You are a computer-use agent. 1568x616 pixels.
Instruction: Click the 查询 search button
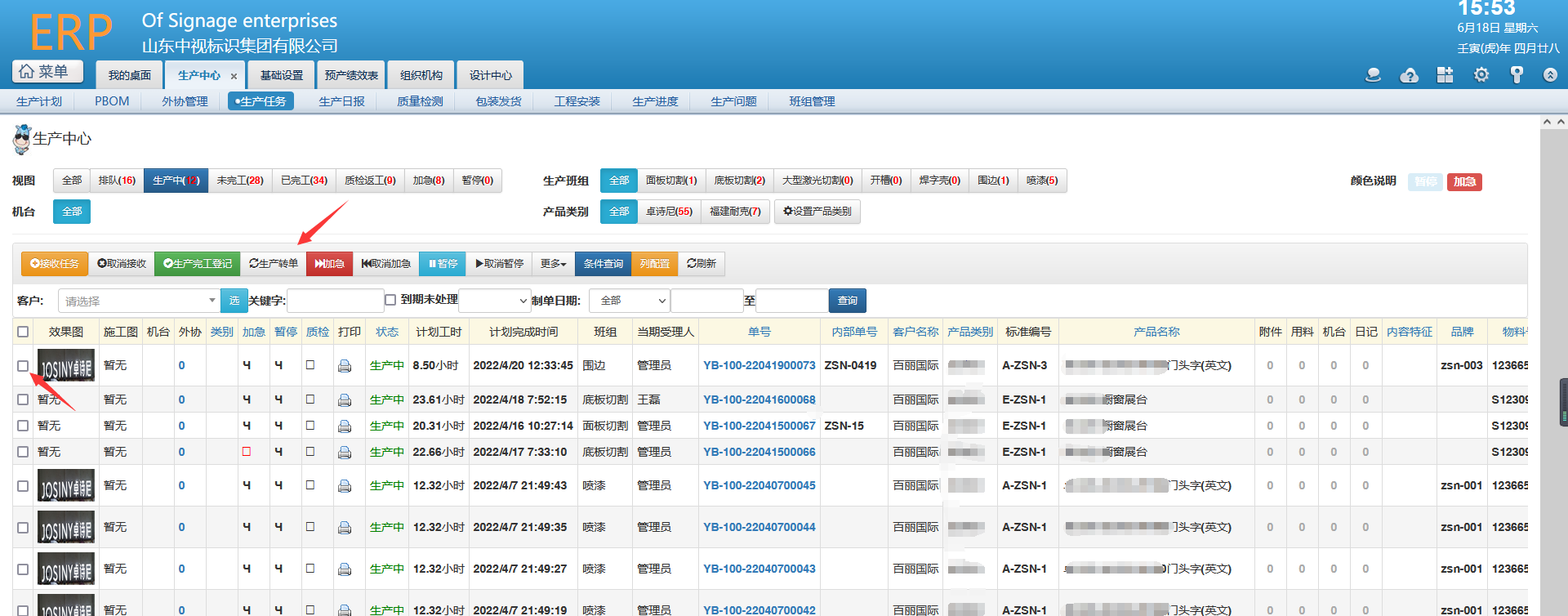point(848,301)
